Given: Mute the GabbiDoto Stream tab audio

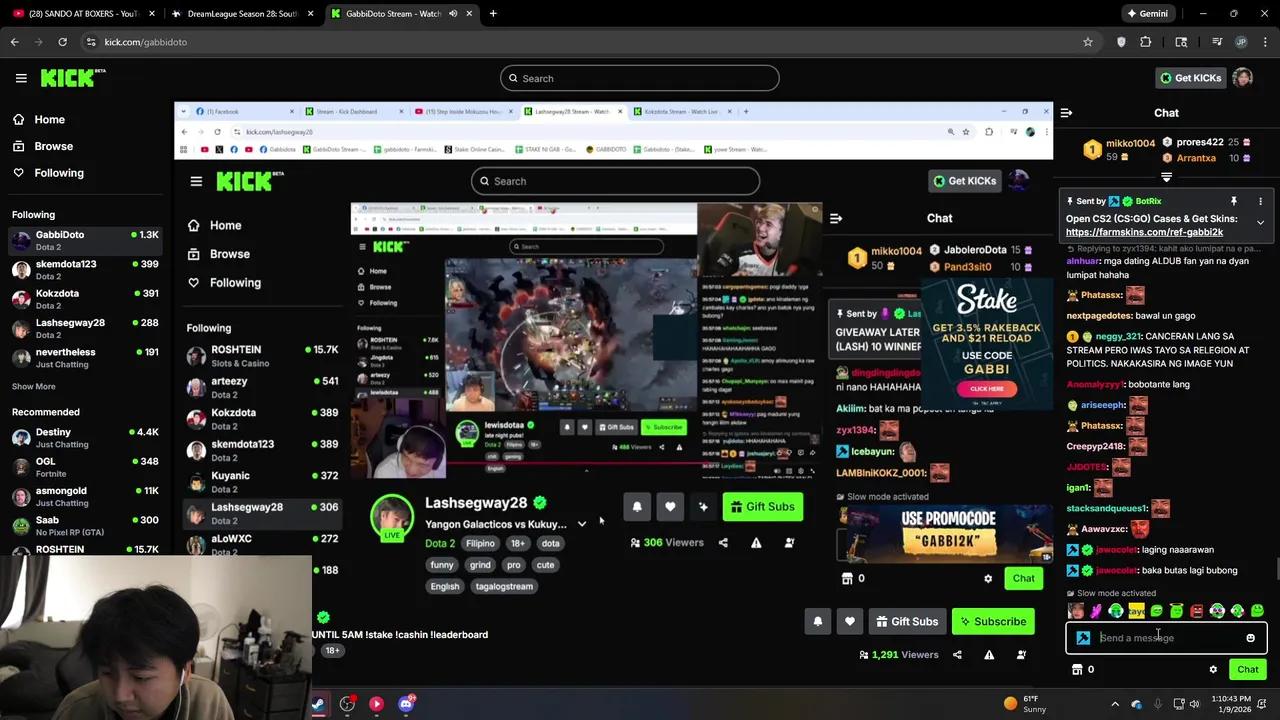Looking at the screenshot, I should (453, 14).
